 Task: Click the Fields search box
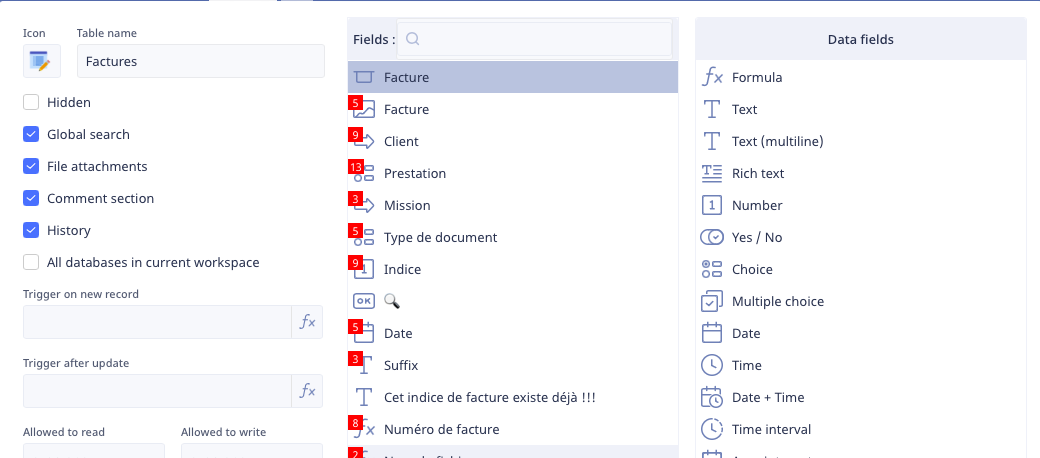pos(535,39)
